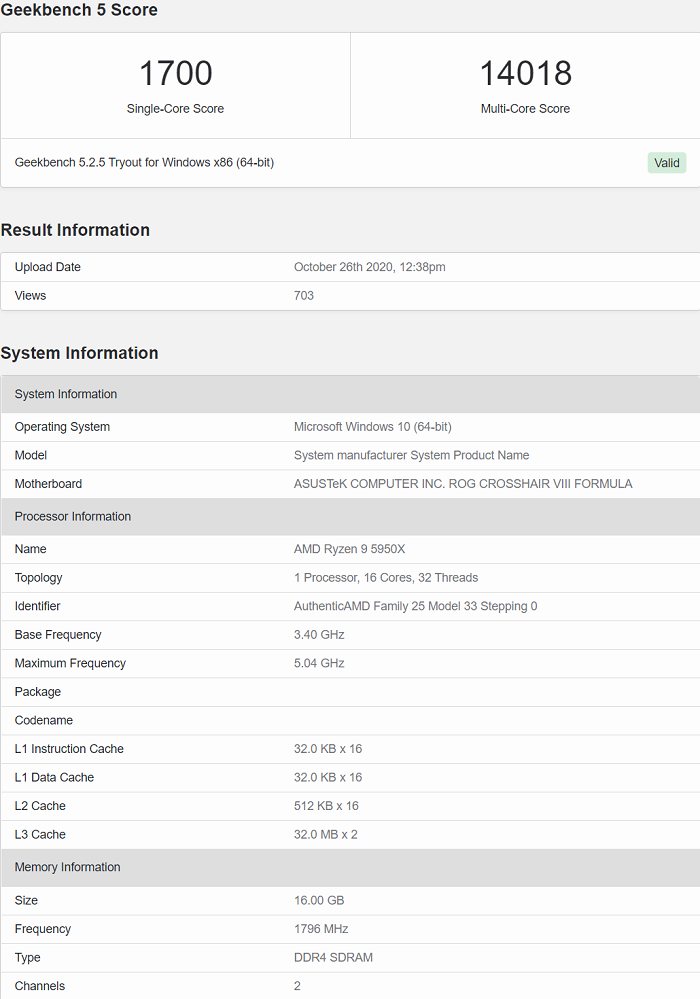
Task: Select the Microsoft Windows 10 operating system value
Action: click(372, 427)
